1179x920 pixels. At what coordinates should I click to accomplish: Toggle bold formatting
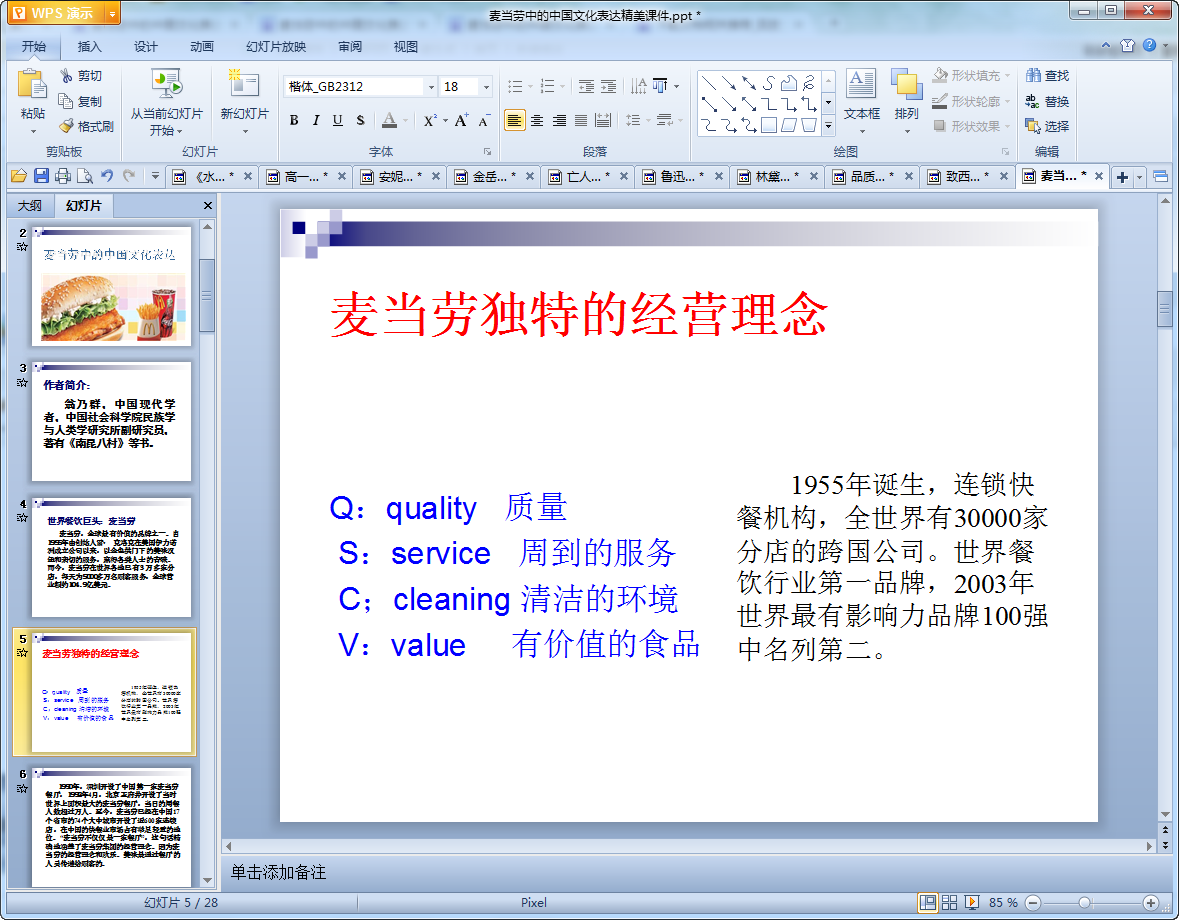(294, 120)
